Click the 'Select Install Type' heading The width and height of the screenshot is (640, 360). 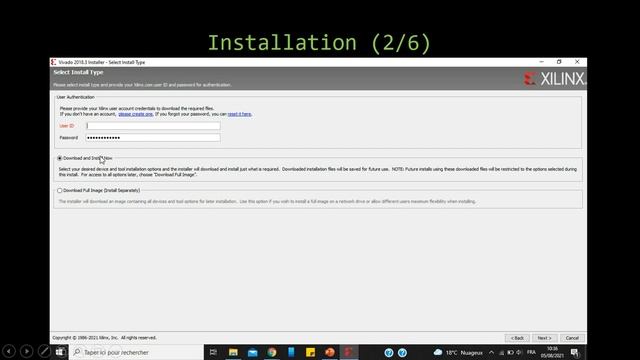[x=78, y=72]
